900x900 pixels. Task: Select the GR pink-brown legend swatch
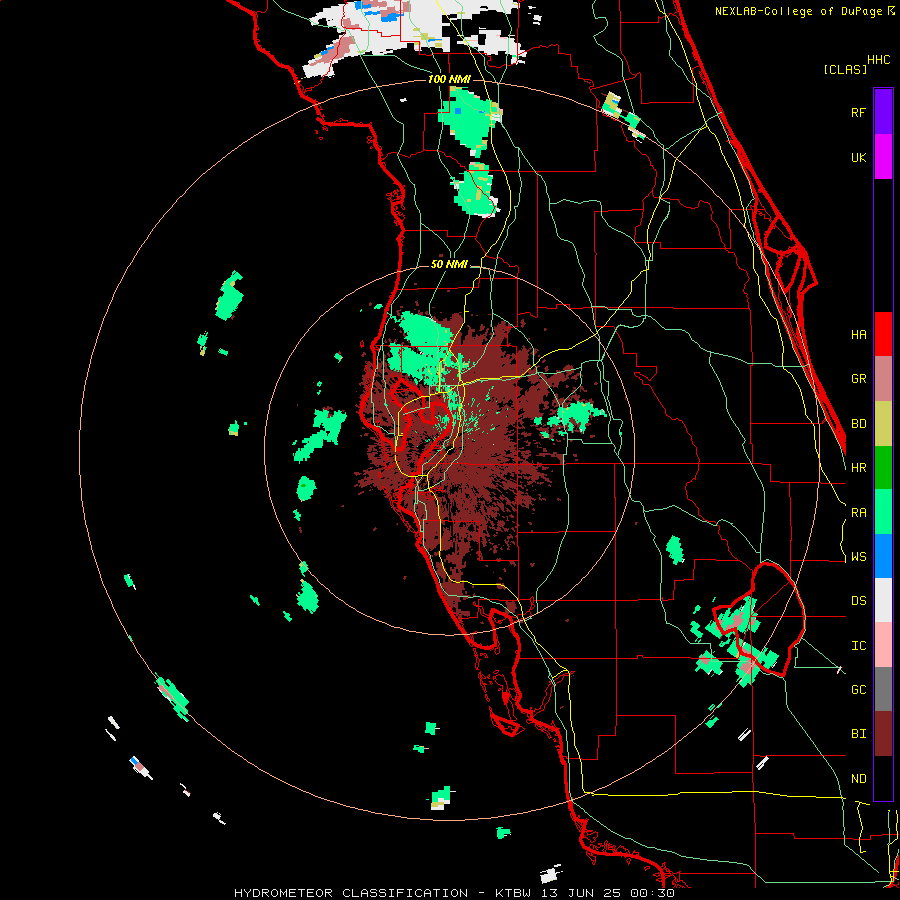click(x=883, y=379)
